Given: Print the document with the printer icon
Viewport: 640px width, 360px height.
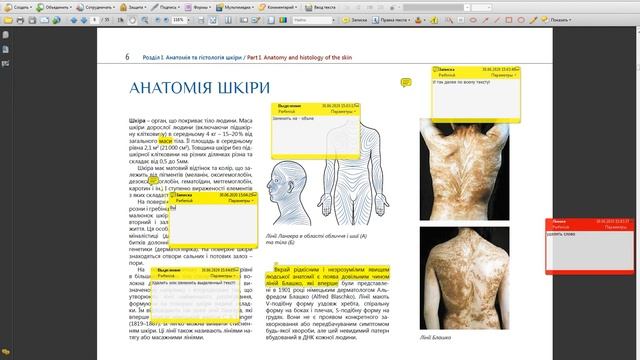Looking at the screenshot, I should [x=20, y=20].
